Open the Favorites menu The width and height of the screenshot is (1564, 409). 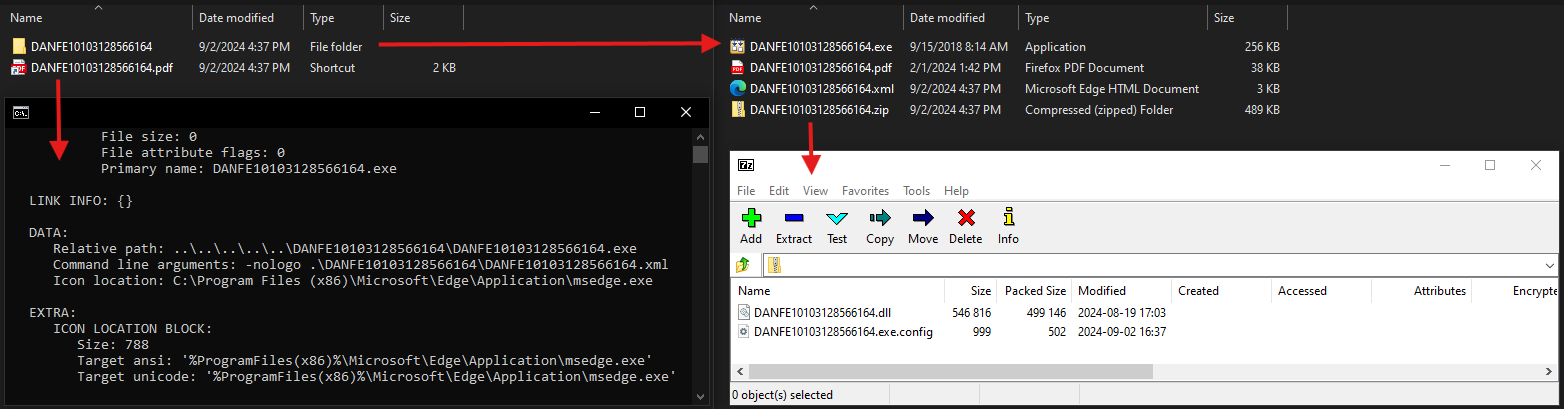point(865,191)
